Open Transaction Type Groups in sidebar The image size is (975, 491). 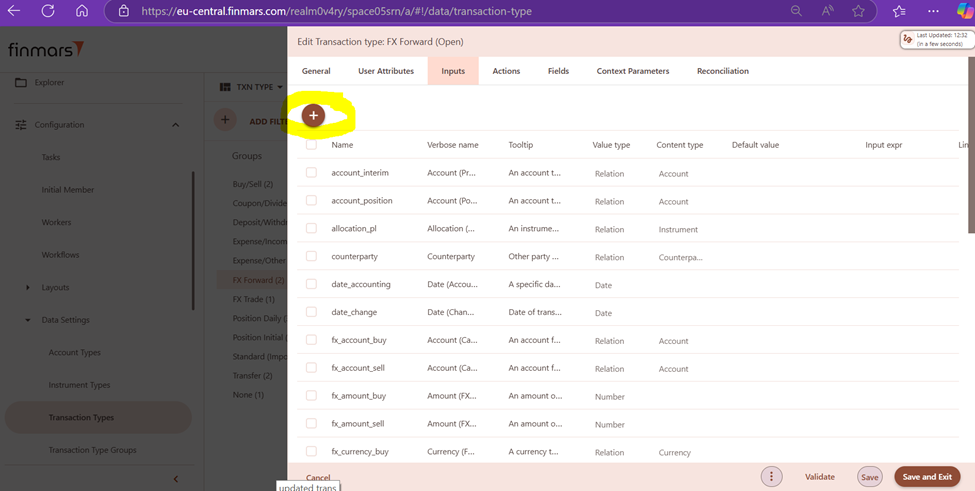[92, 450]
